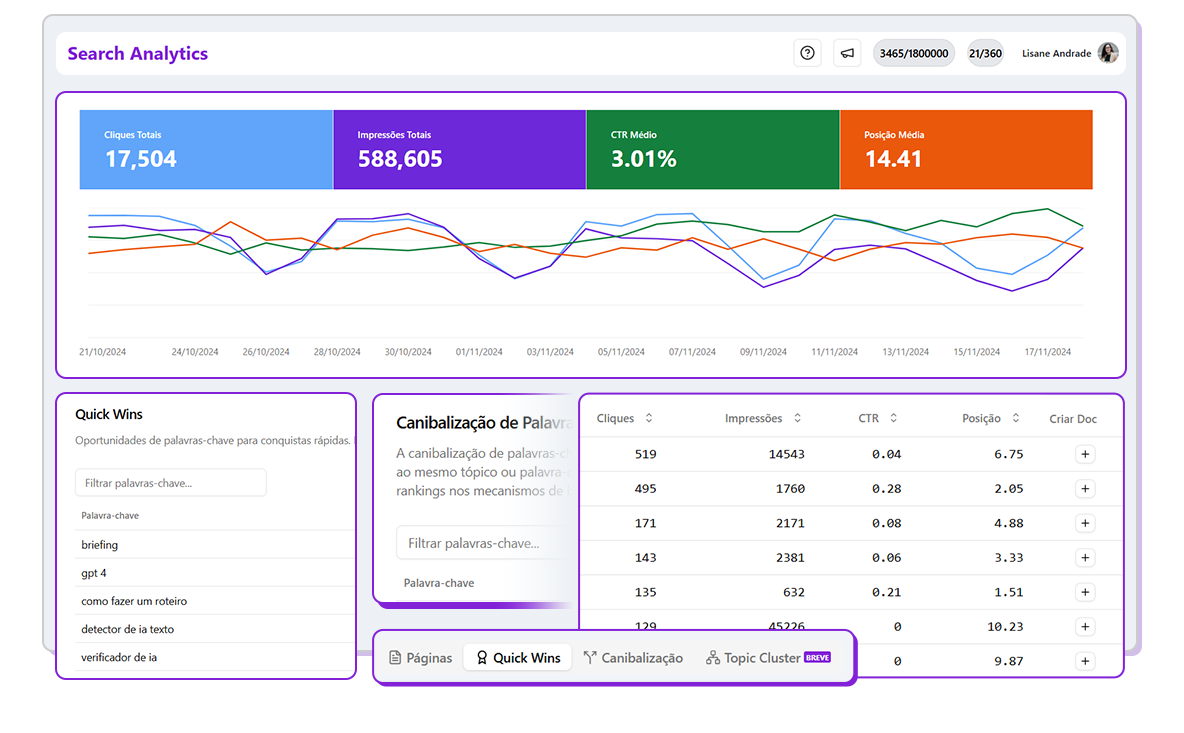Toggle sorting on the Impressões column
The image size is (1184, 733).
pos(795,418)
